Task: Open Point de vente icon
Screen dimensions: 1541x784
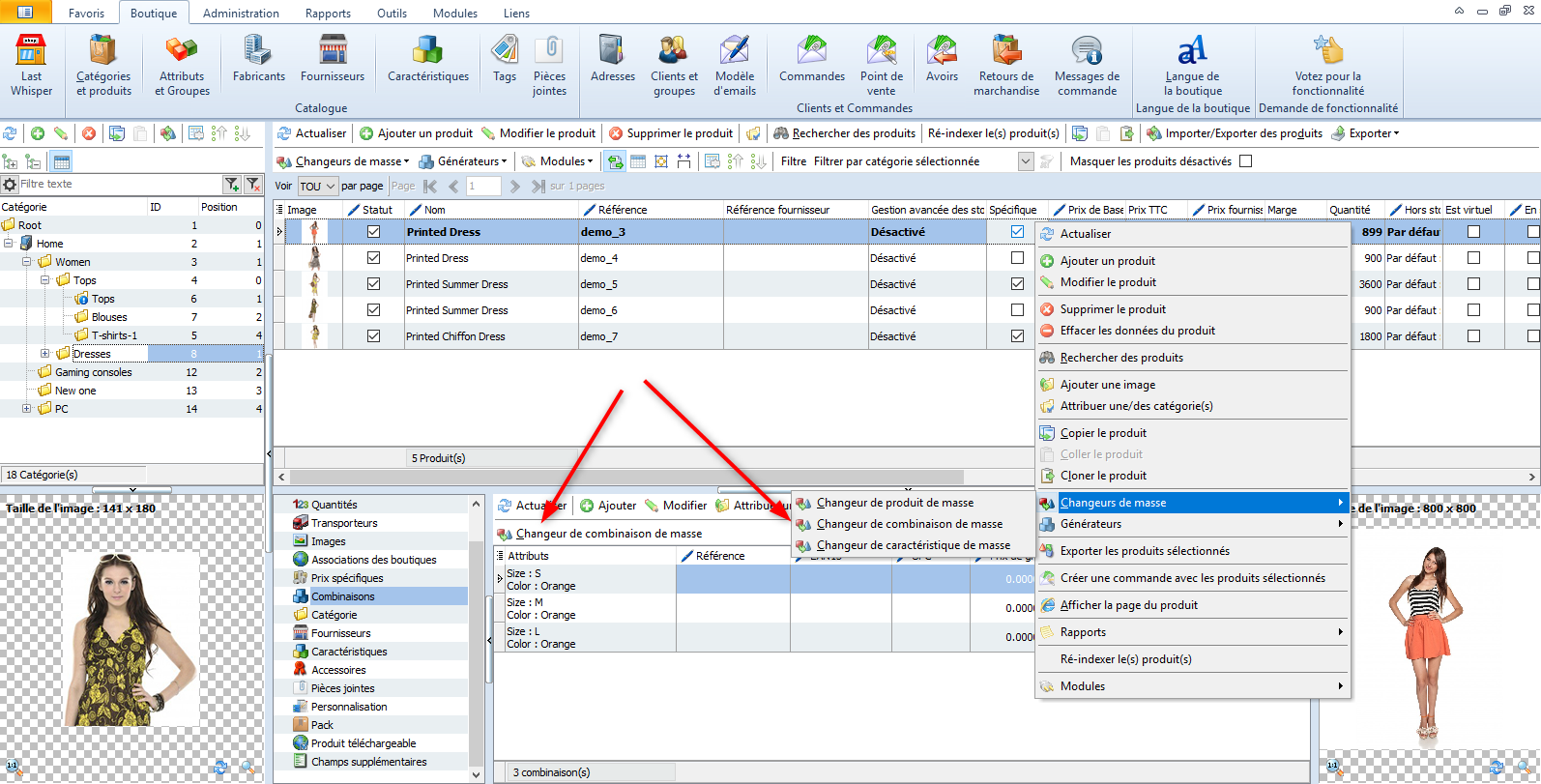Action: [x=882, y=65]
